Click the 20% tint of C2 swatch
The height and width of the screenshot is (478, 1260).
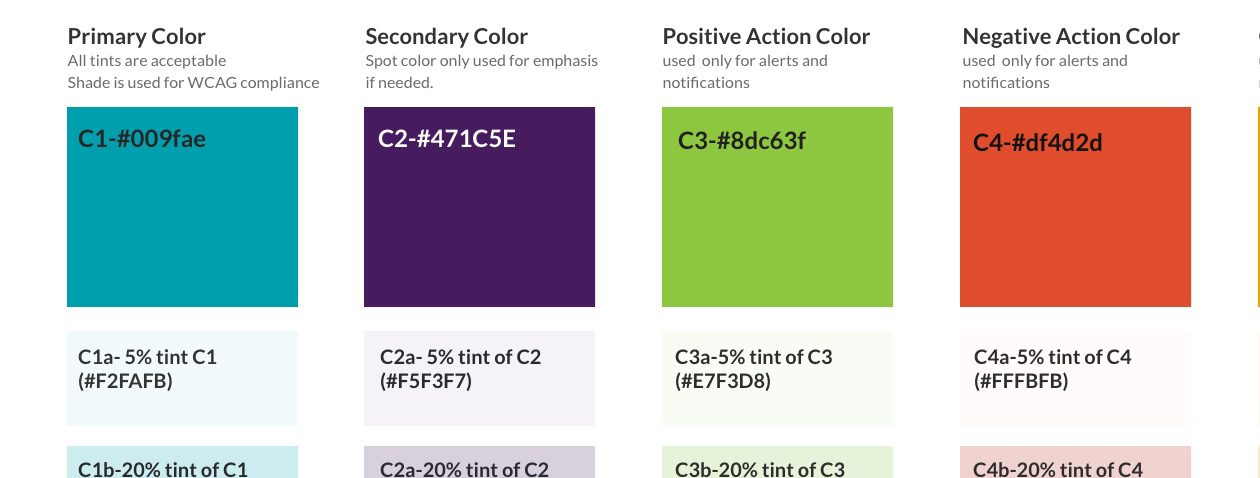coord(479,463)
